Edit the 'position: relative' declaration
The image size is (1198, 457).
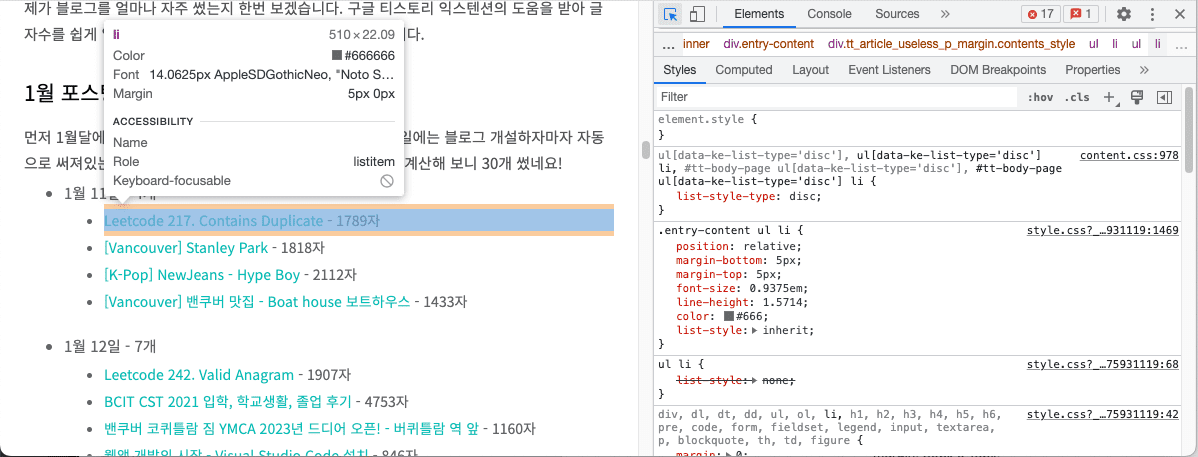[x=738, y=246]
